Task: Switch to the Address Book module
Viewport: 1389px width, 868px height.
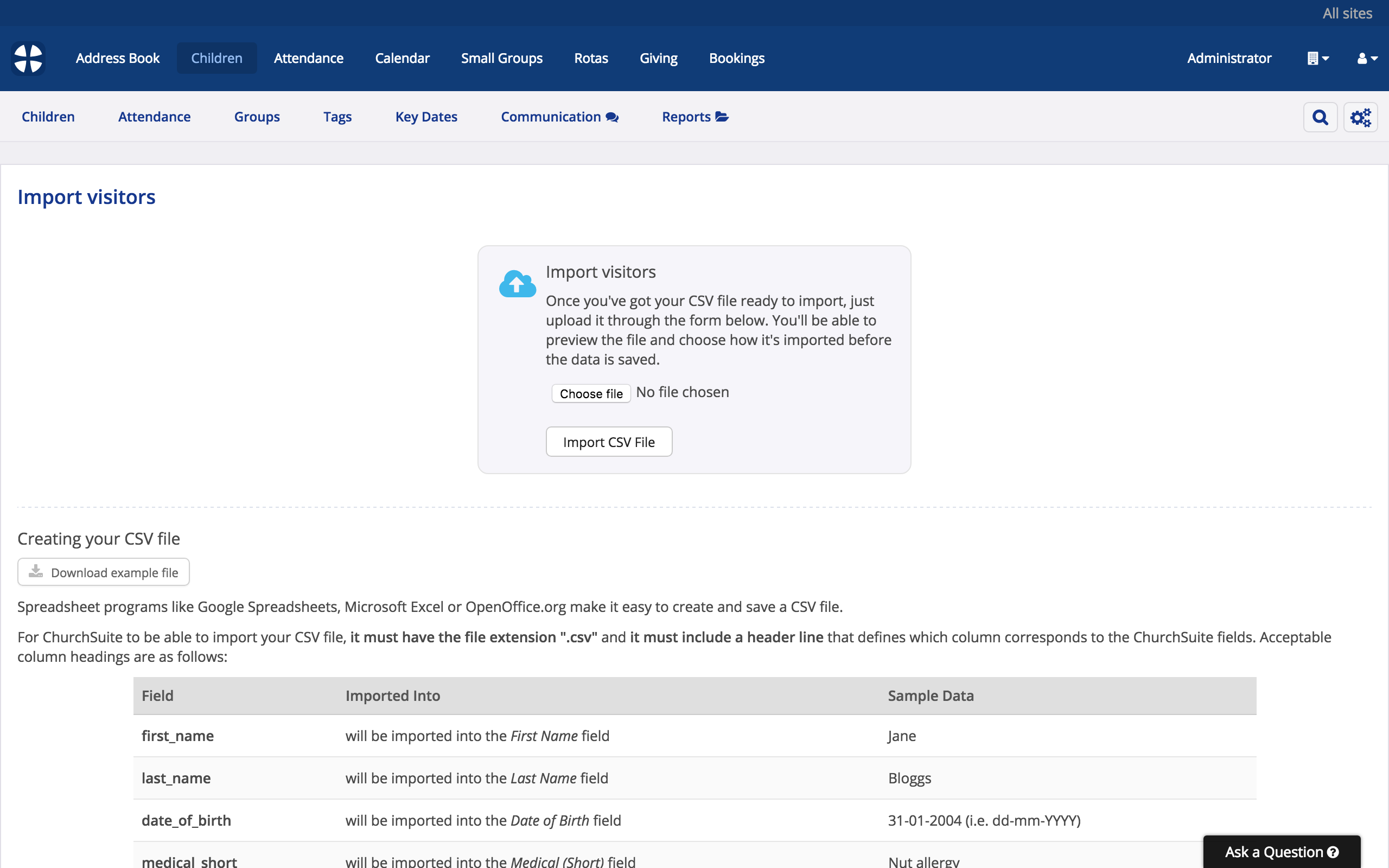Action: coord(118,59)
